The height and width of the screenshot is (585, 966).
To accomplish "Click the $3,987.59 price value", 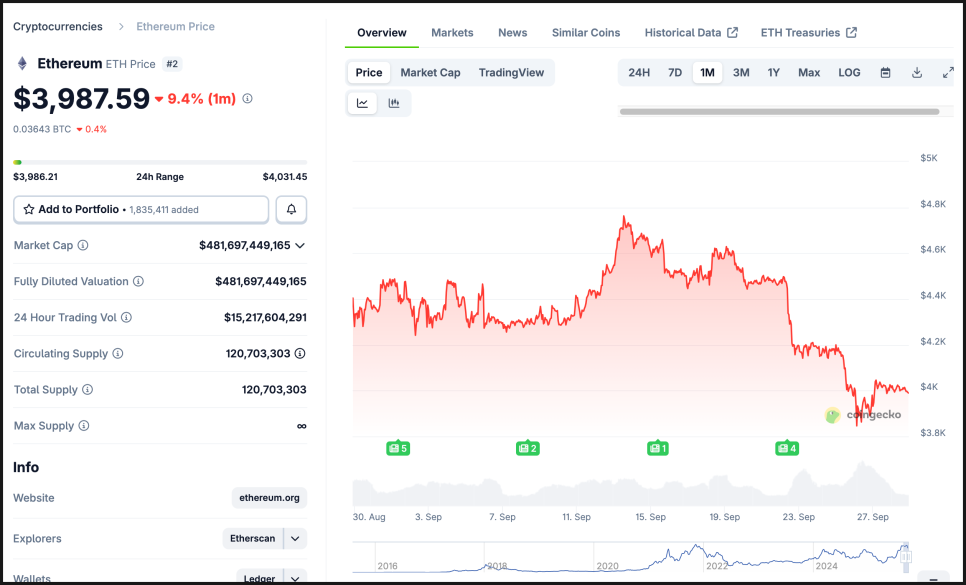I will pos(81,99).
